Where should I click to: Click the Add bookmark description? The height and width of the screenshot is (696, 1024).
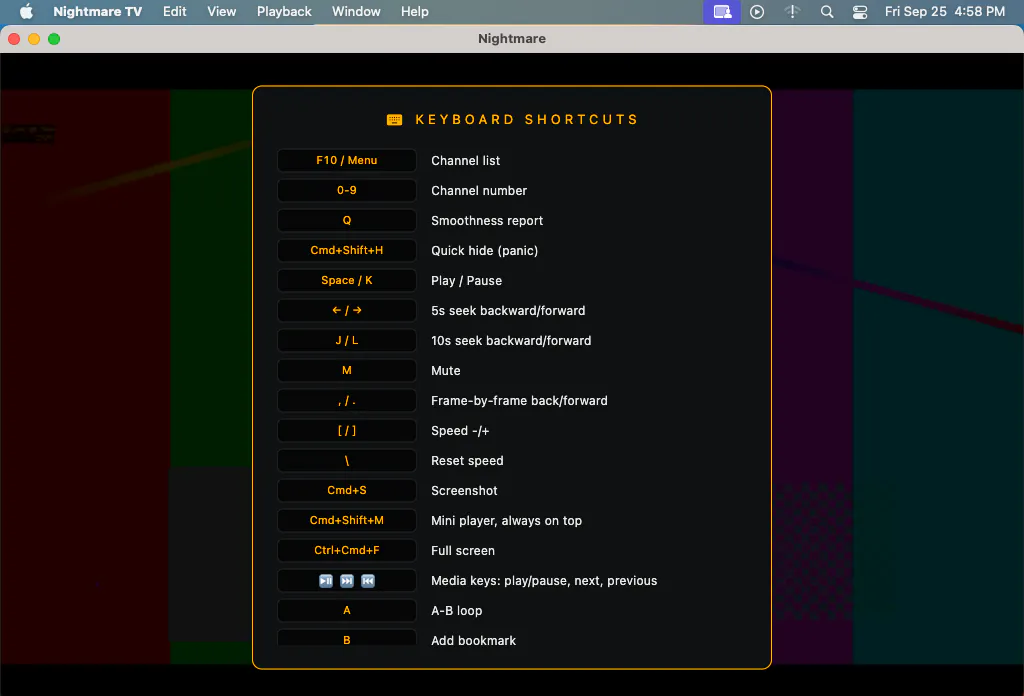coord(473,641)
